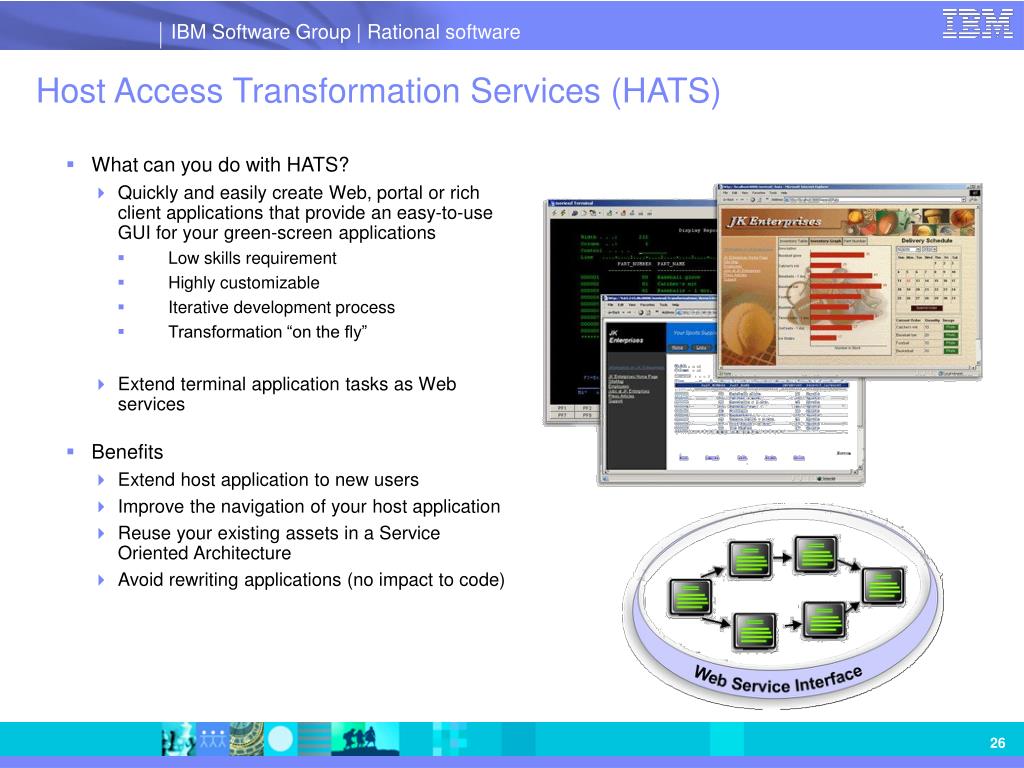
Task: Select "Avoid rewriting applications (no impact to code)"
Action: click(x=311, y=580)
